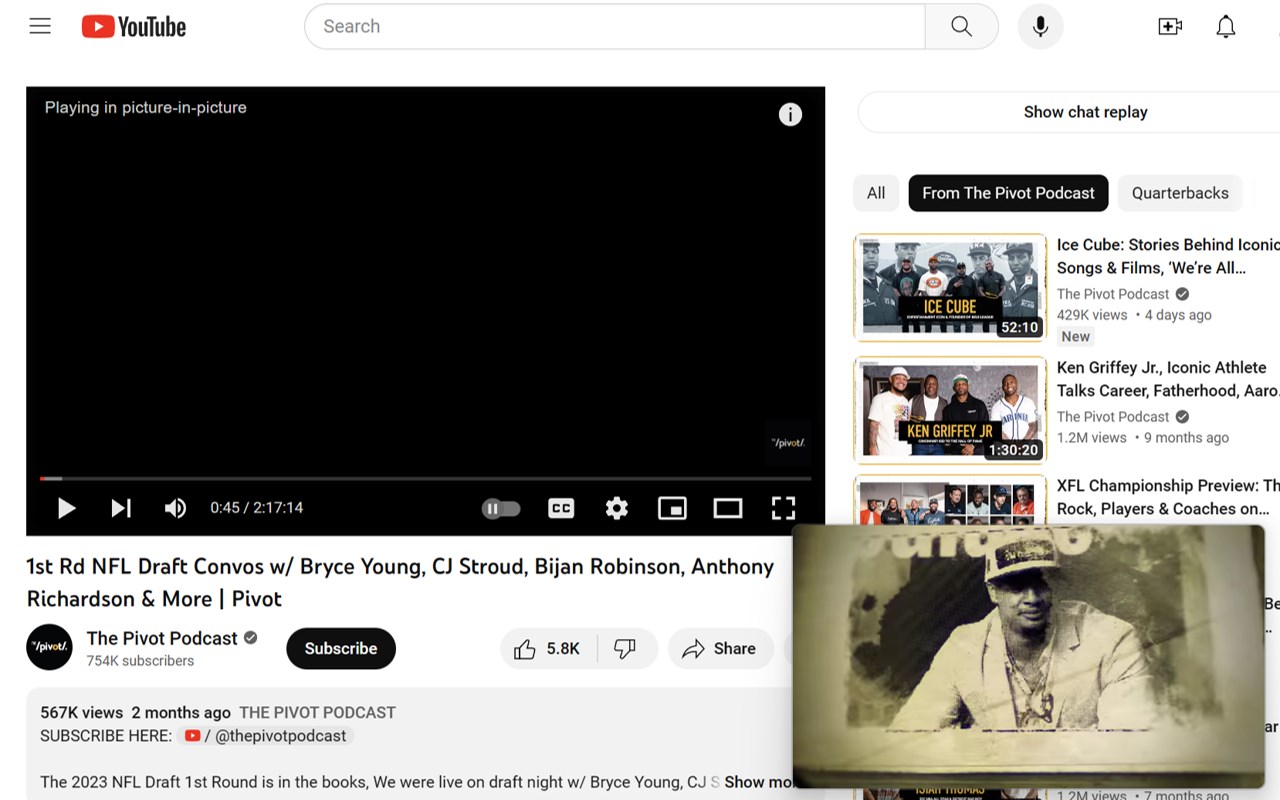The width and height of the screenshot is (1280, 800).
Task: Open Ice Cube: Stories Behind Iconic title
Action: pyautogui.click(x=1168, y=256)
